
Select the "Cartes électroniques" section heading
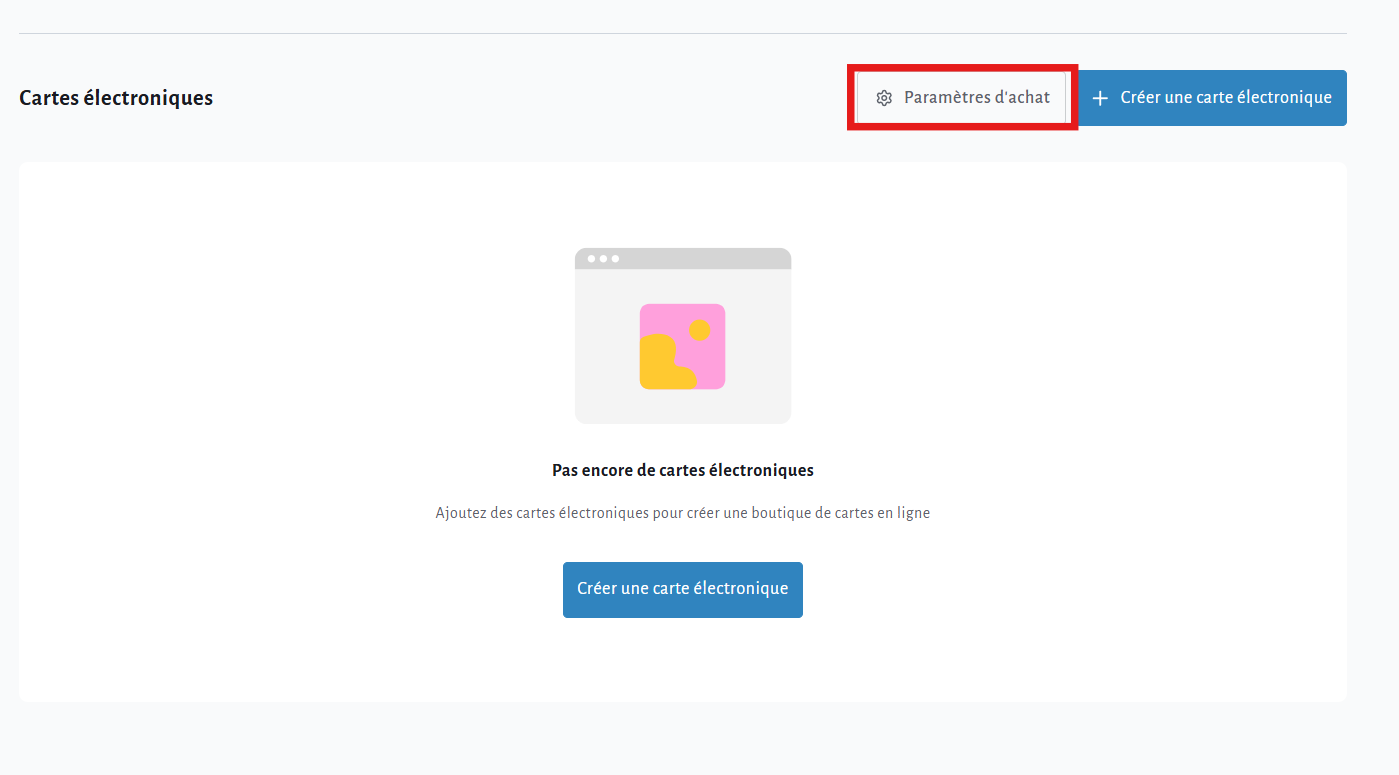pos(116,98)
